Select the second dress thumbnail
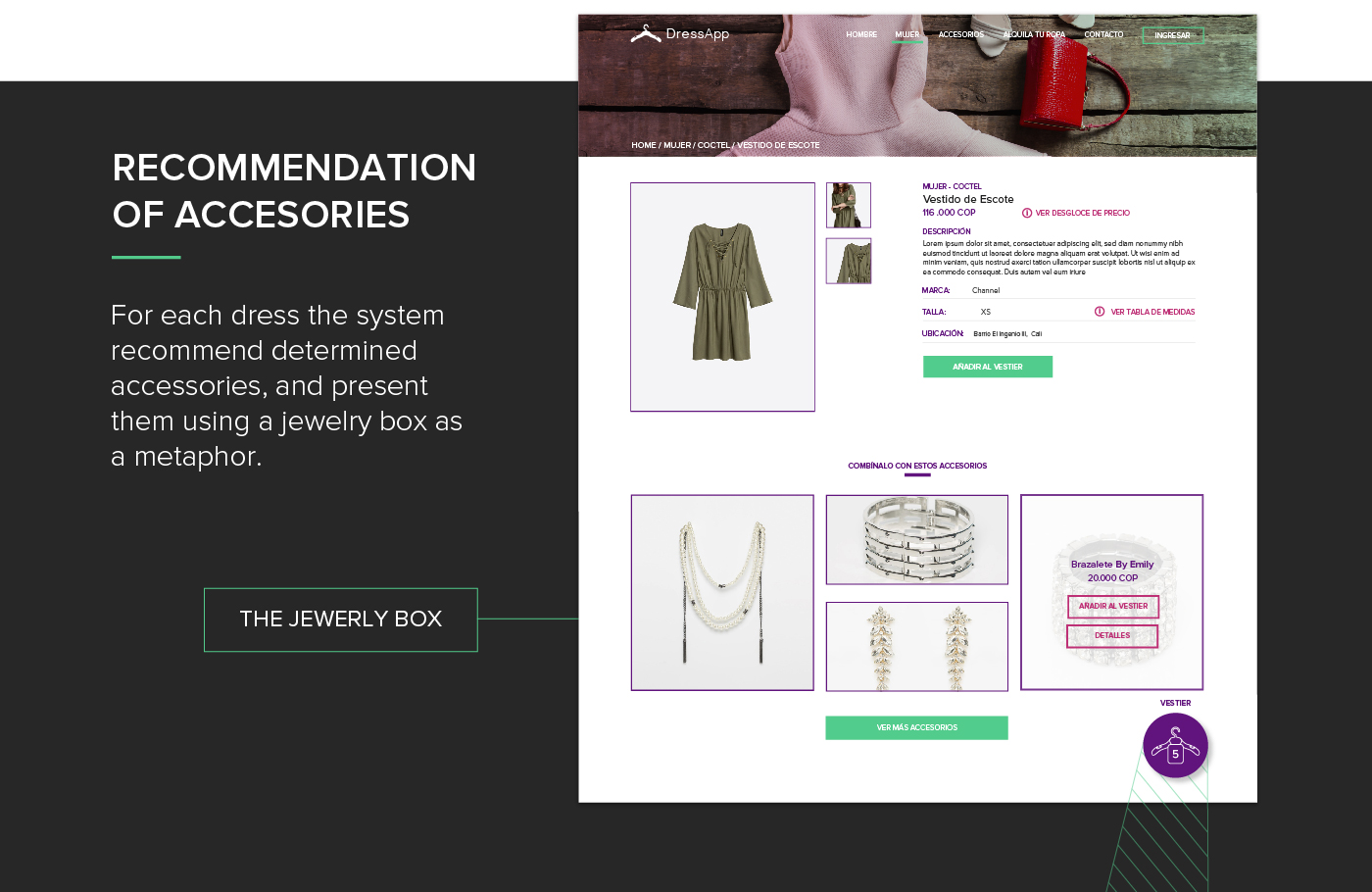Viewport: 1372px width, 892px height. [x=849, y=261]
